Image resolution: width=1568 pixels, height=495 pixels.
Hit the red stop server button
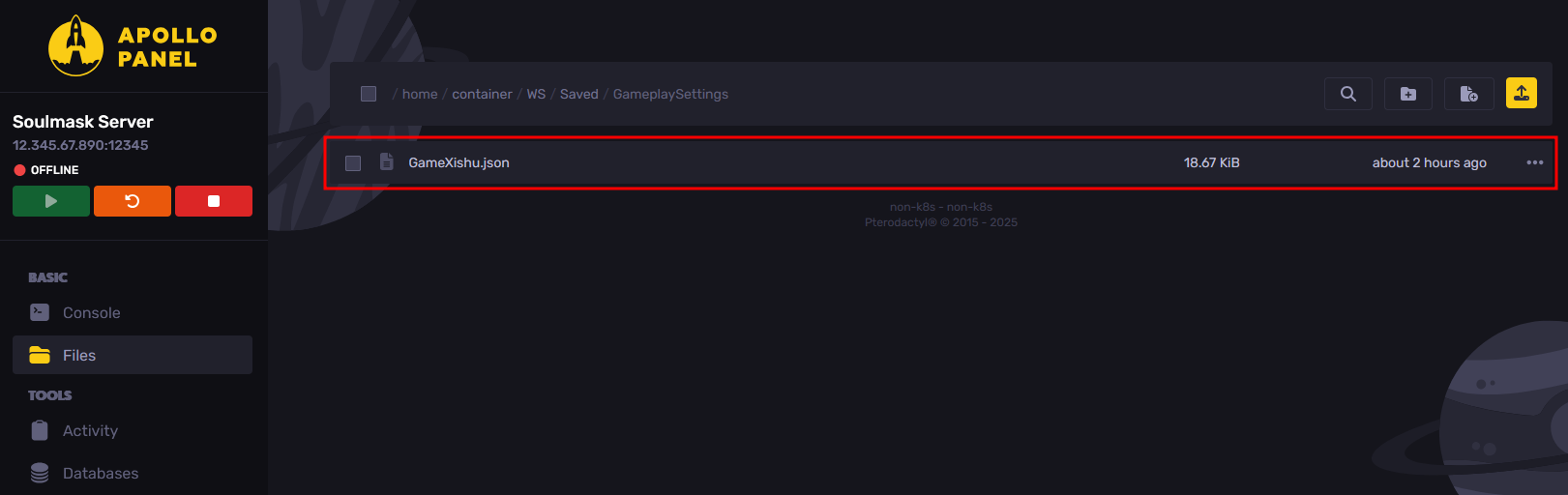point(214,201)
